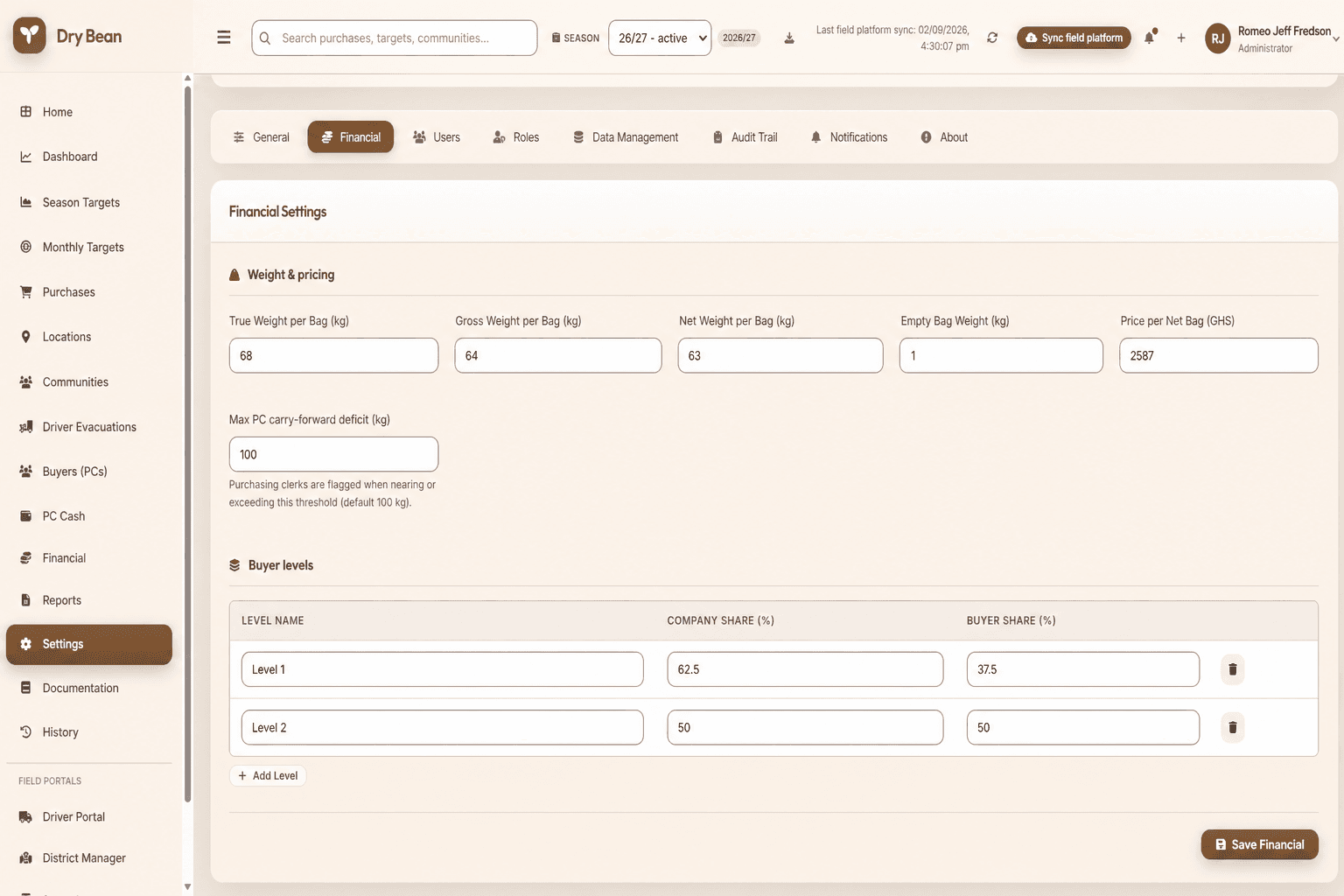Open Dashboard from the sidebar
1344x896 pixels.
pos(89,157)
